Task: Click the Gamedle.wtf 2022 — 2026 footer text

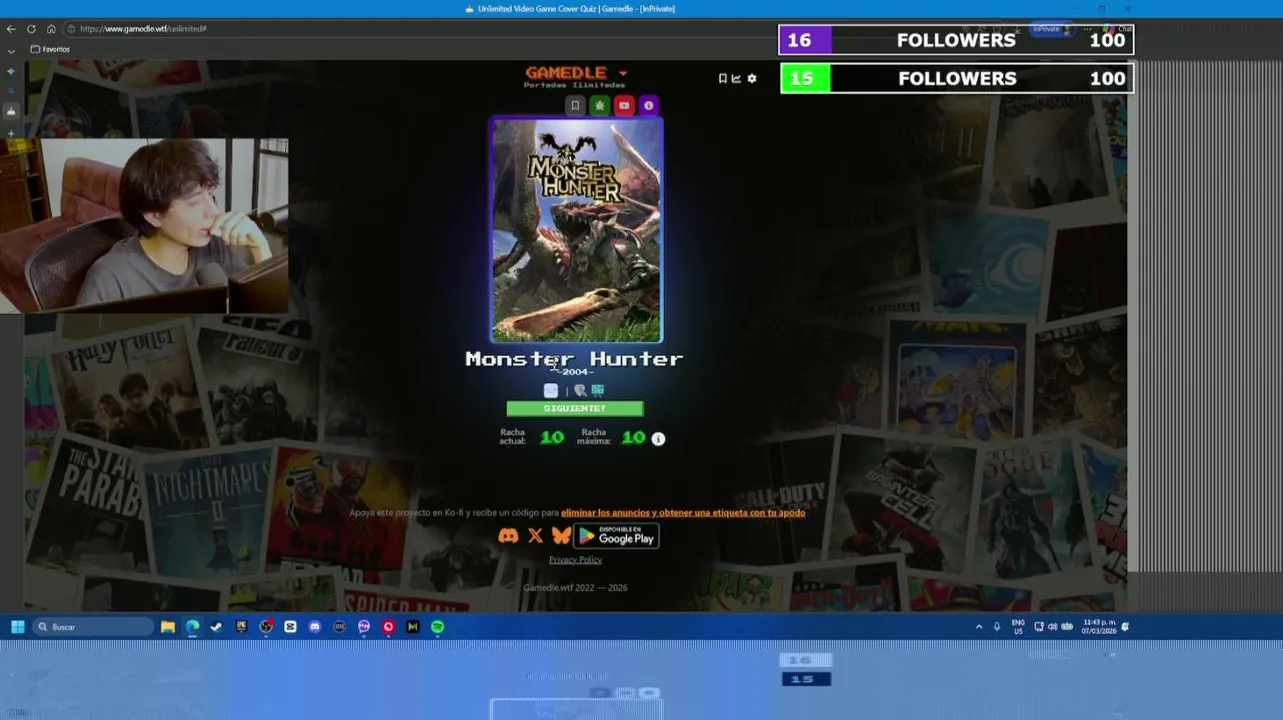Action: 575,588
